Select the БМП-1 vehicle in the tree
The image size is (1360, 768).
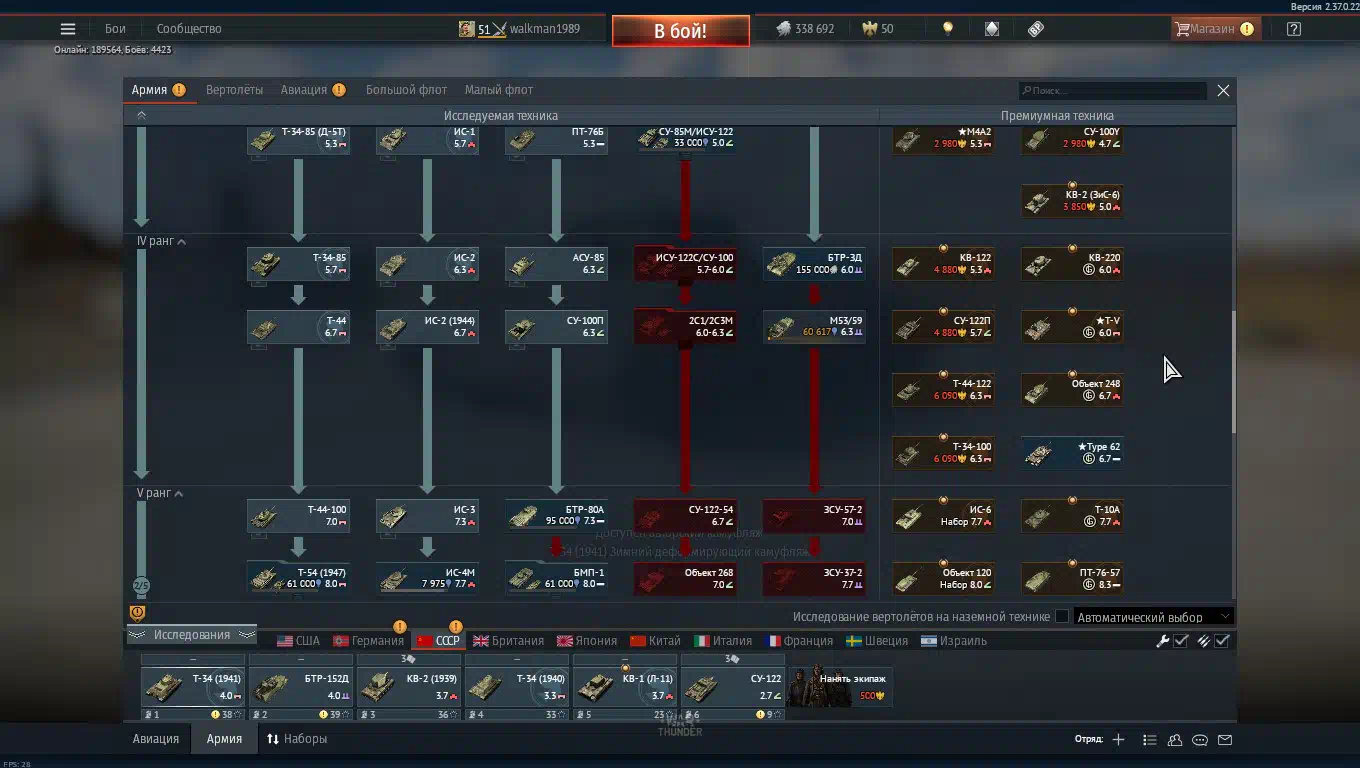[556, 579]
